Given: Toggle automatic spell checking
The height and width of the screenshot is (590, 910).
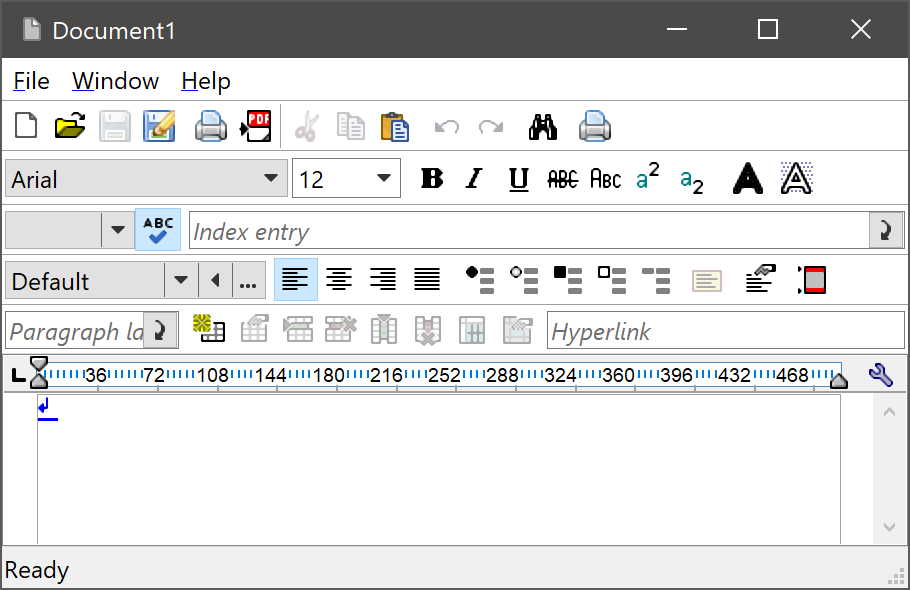Looking at the screenshot, I should [158, 230].
